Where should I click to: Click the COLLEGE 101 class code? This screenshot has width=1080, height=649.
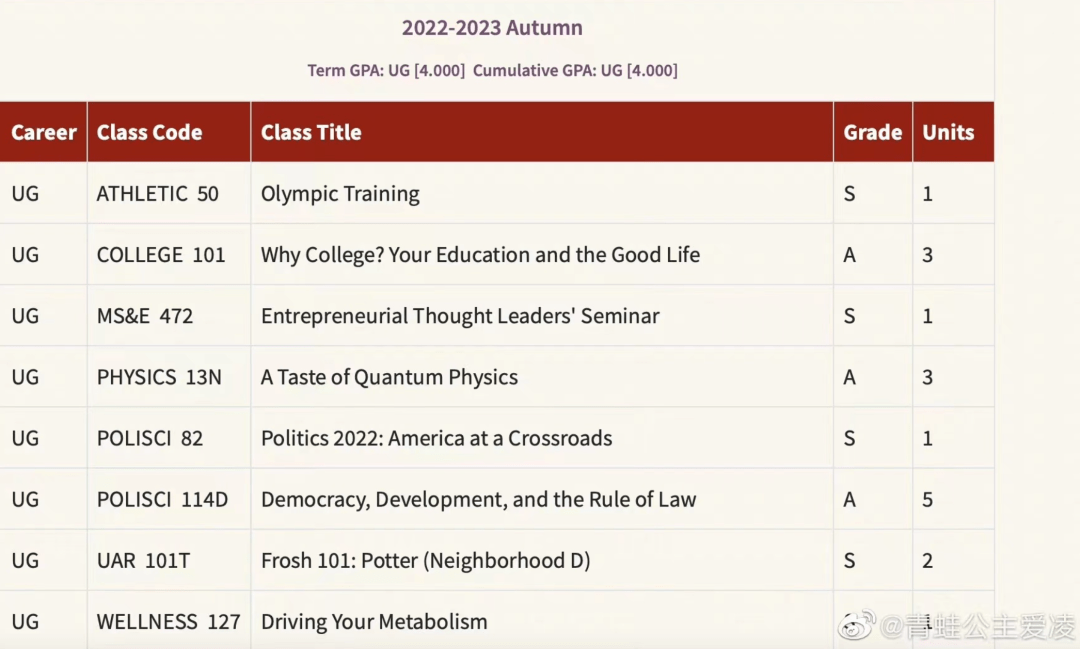click(161, 255)
